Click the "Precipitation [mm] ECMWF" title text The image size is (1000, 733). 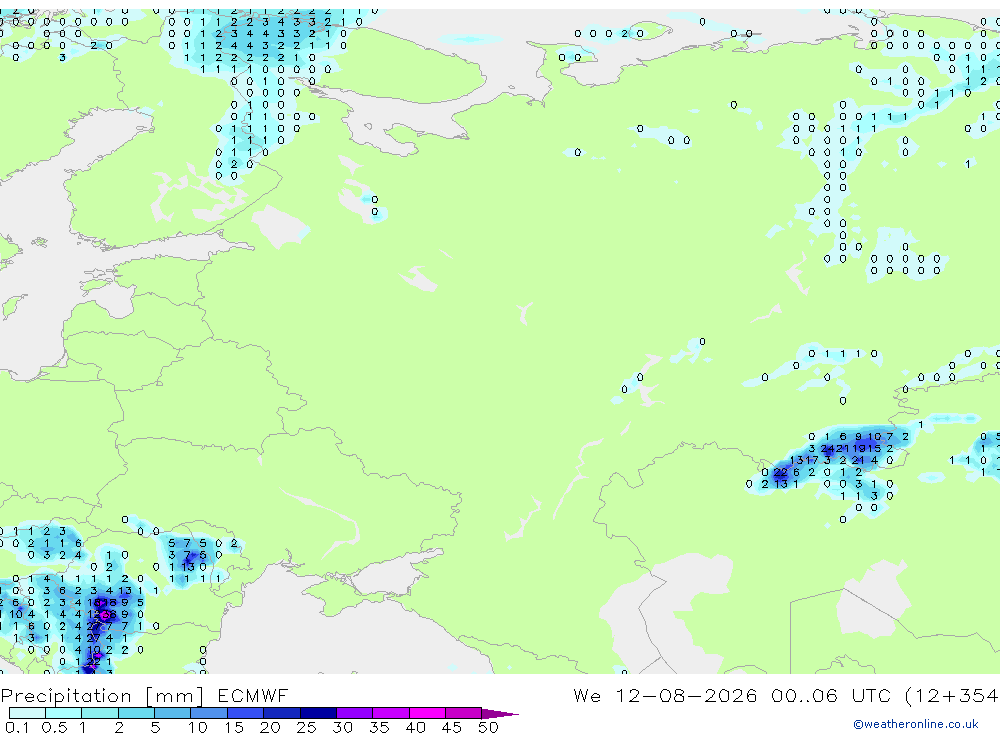(144, 695)
